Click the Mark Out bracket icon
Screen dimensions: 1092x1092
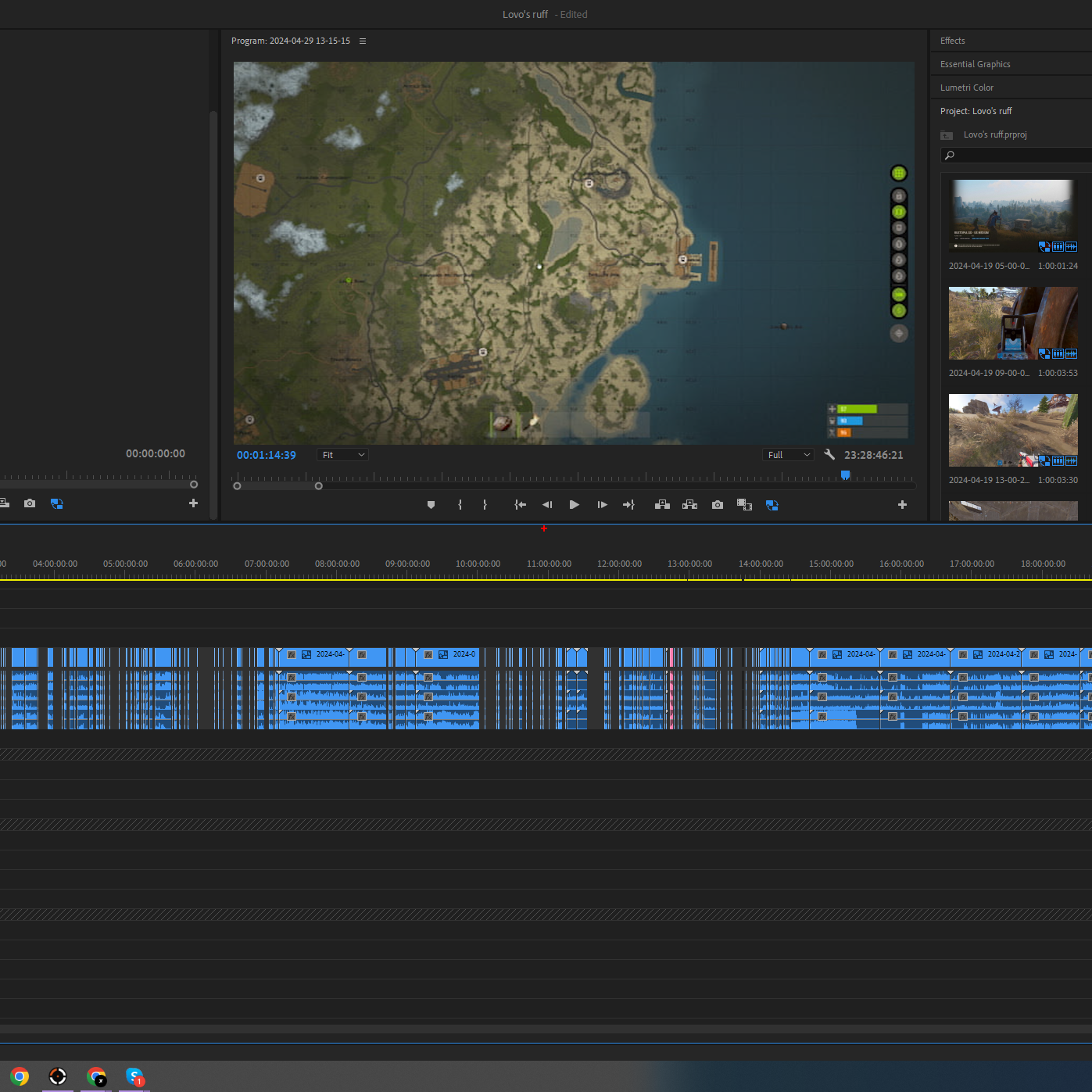click(x=485, y=505)
